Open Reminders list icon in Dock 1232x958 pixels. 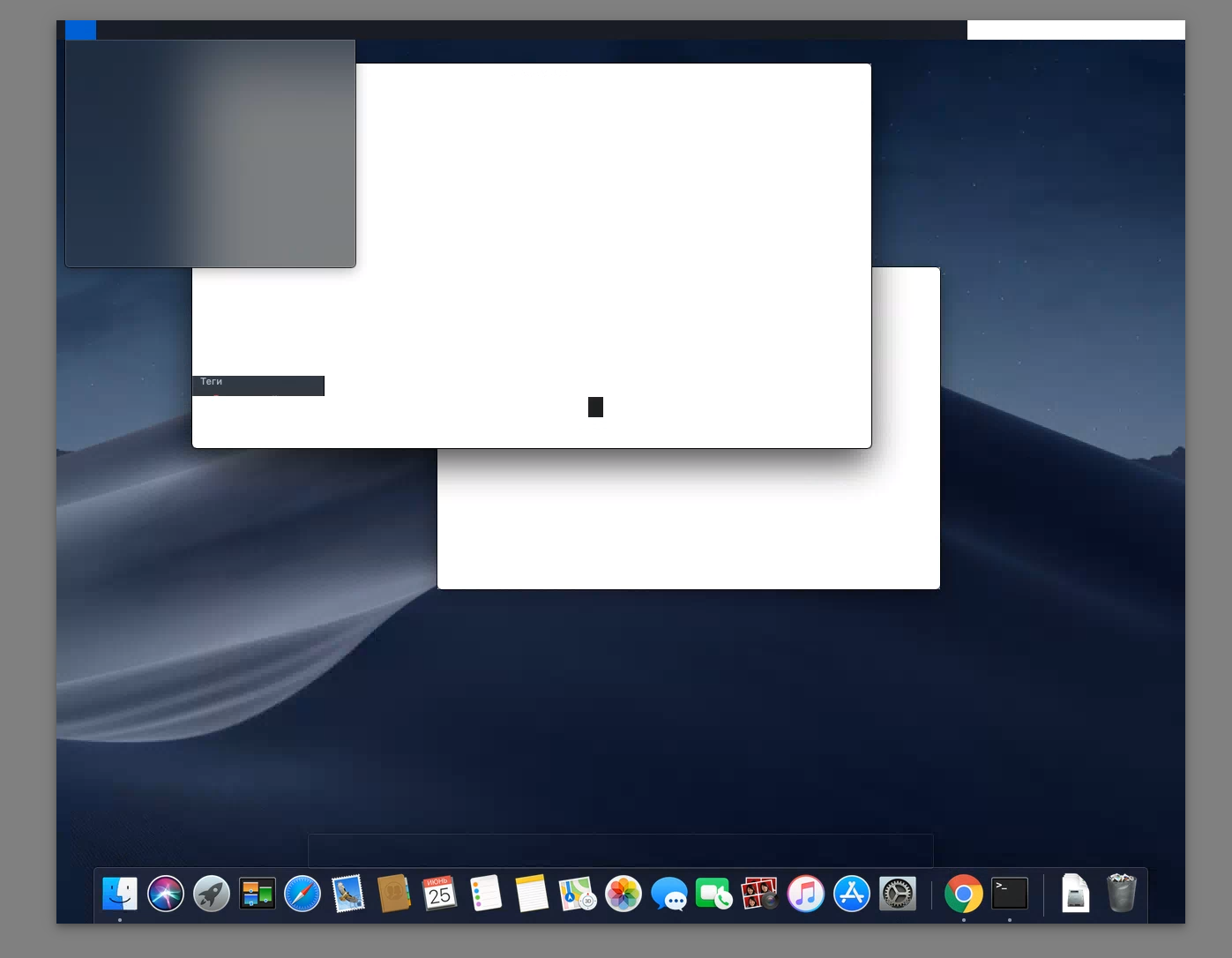tap(486, 894)
